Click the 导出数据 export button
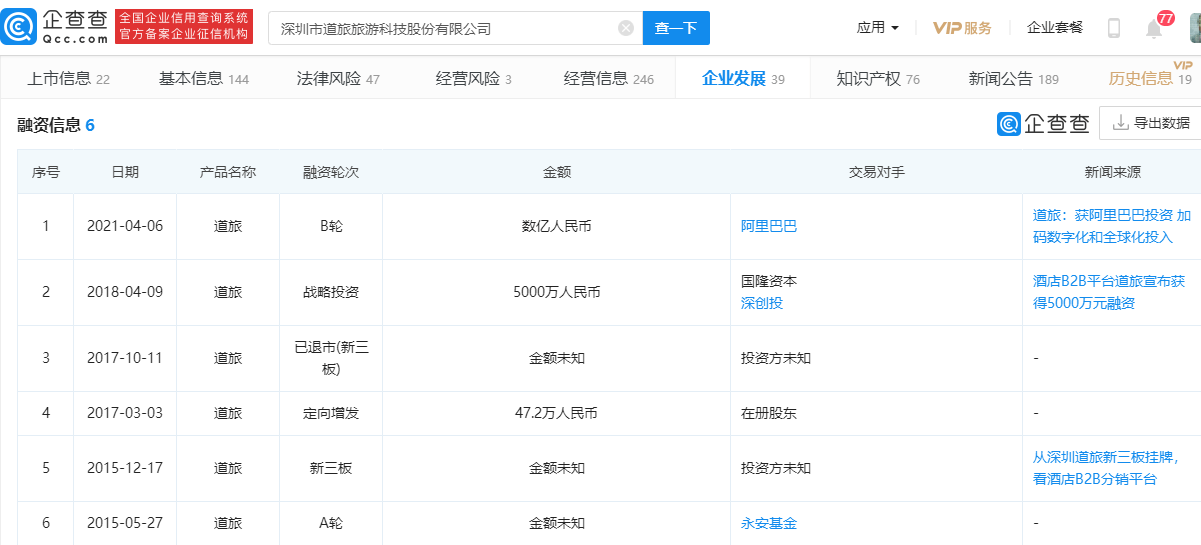 [x=1150, y=123]
